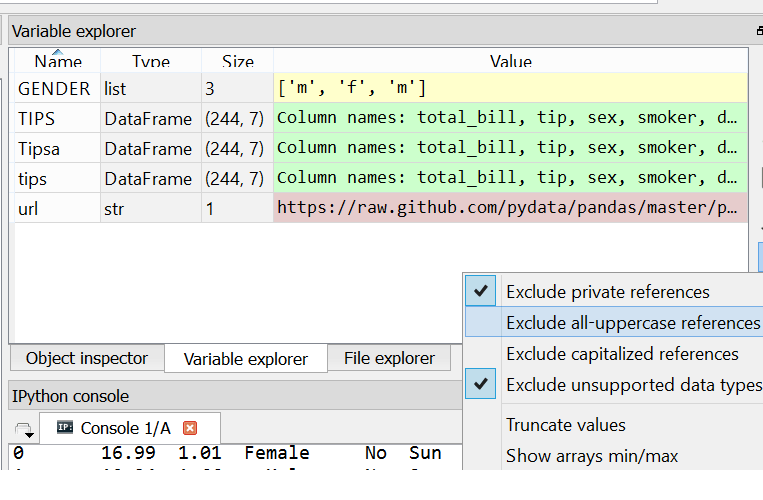The image size is (763, 500).
Task: Select the GENDER variable name
Action: click(57, 89)
